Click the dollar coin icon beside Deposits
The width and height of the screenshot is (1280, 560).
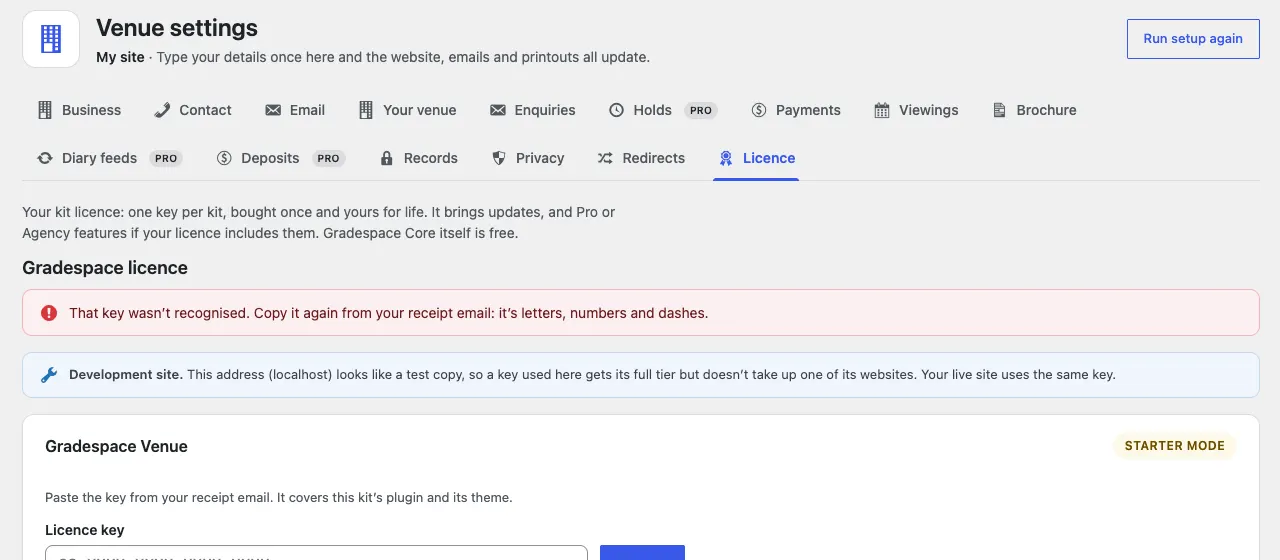[224, 158]
